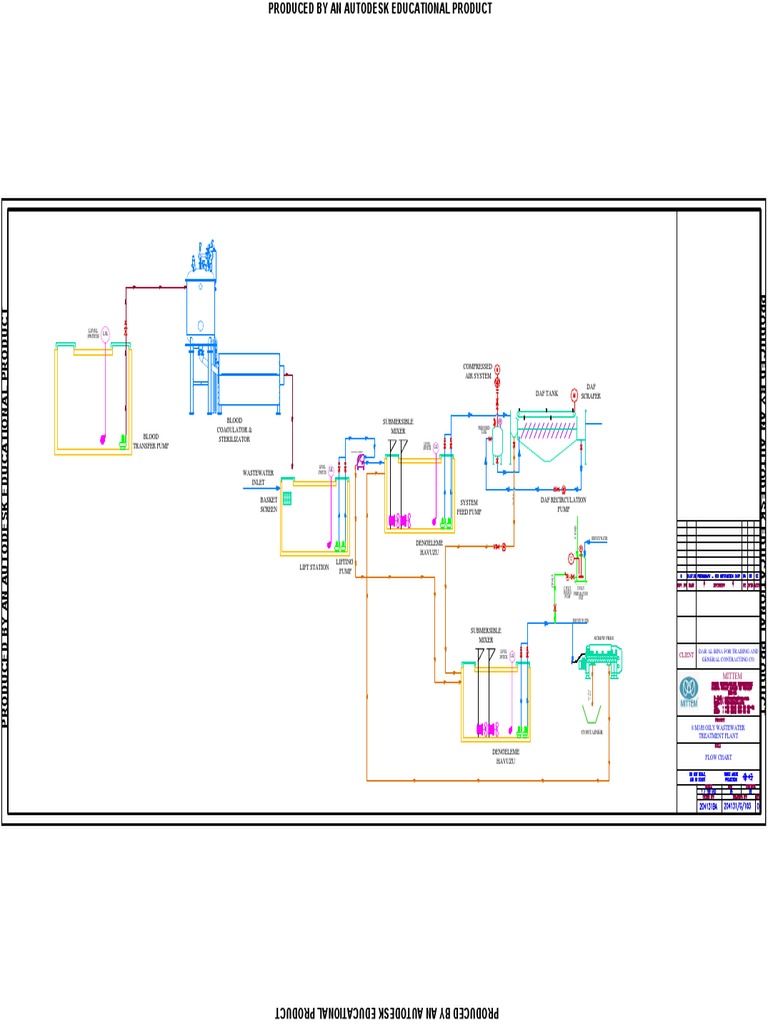
Task: Click the 'MITTEM' heading text above company details
Action: coord(732,677)
